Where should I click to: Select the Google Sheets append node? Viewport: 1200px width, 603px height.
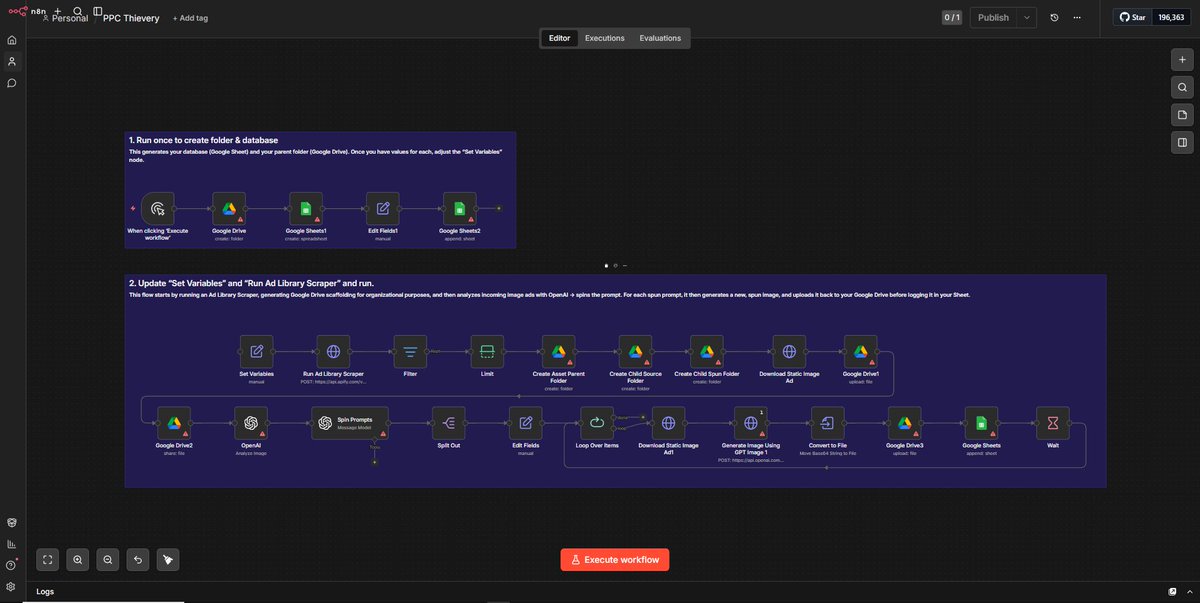pos(981,422)
